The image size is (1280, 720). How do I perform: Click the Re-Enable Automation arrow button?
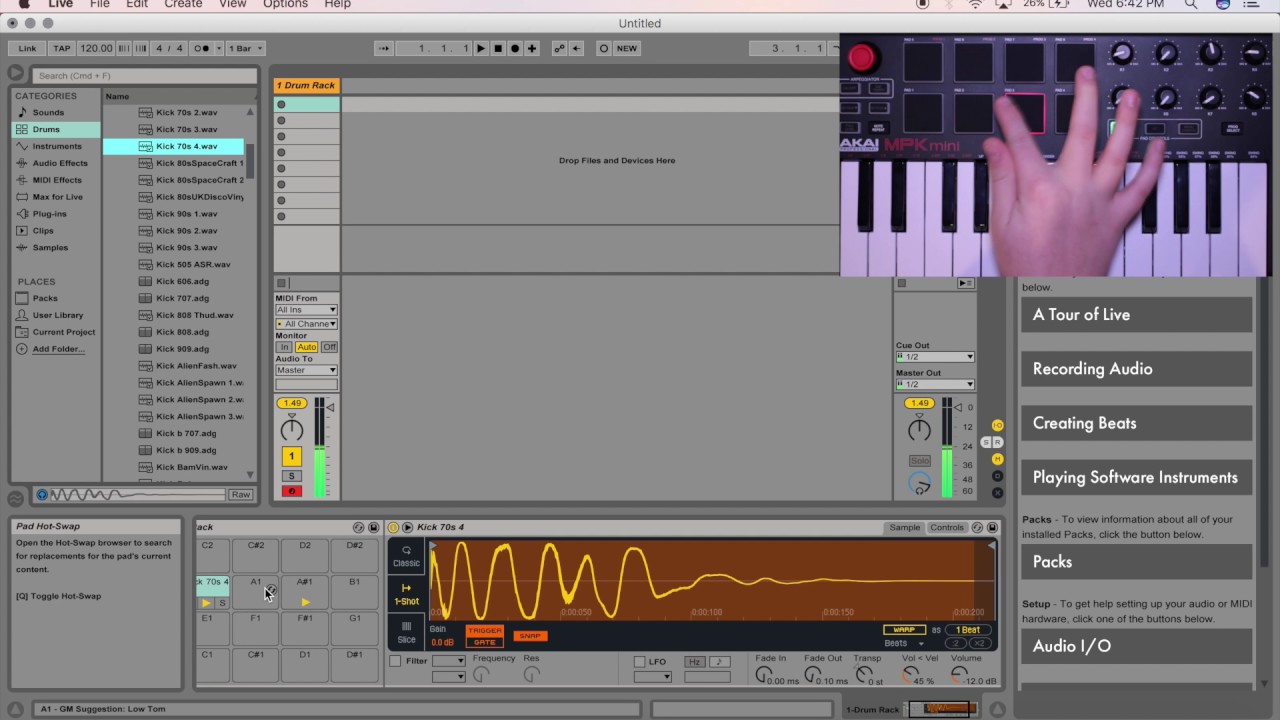pyautogui.click(x=576, y=48)
